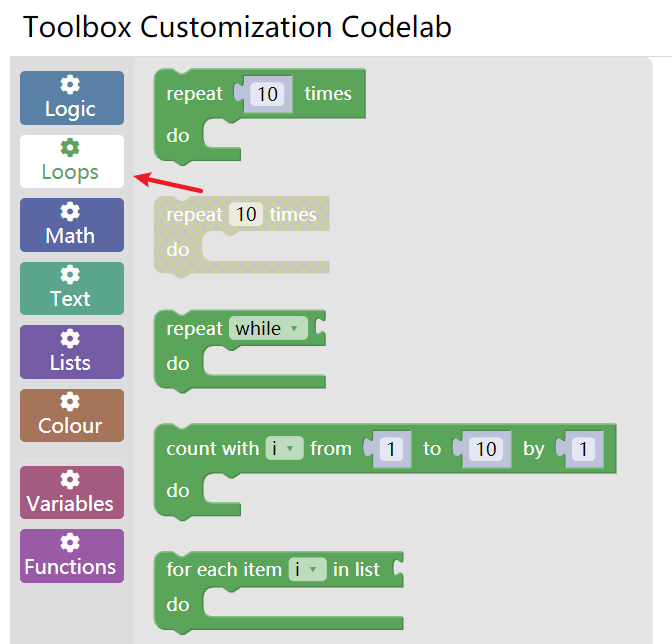Click the gear icon above Logic
The image size is (672, 644).
[70, 85]
